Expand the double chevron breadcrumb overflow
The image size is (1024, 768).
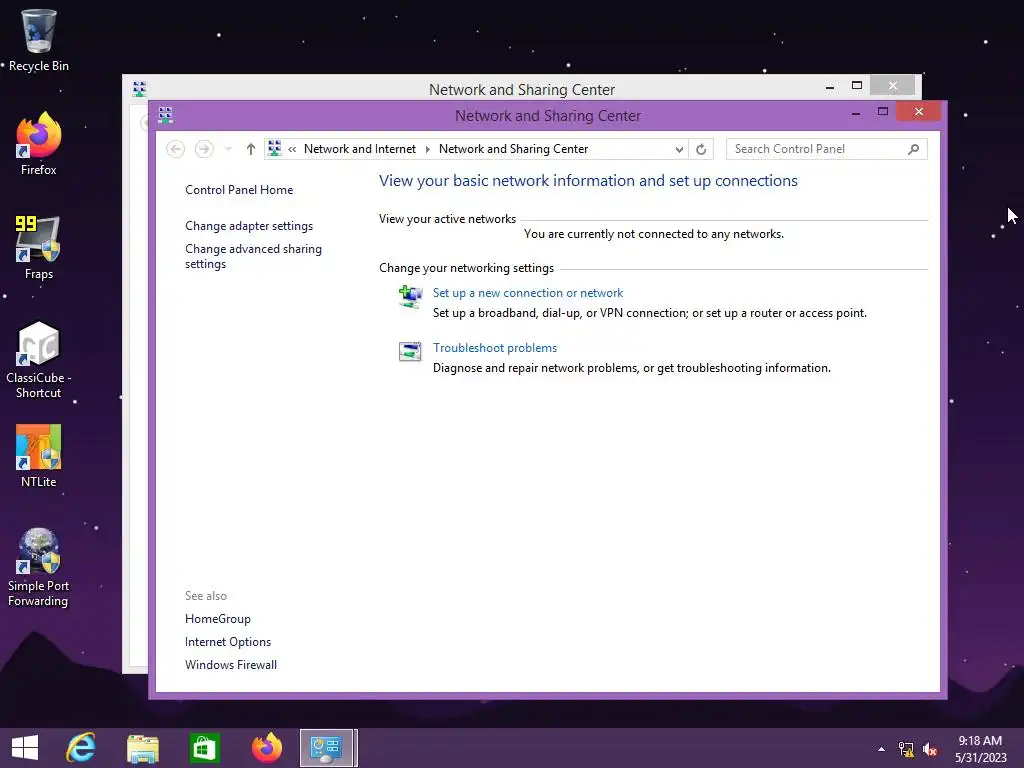[292, 150]
